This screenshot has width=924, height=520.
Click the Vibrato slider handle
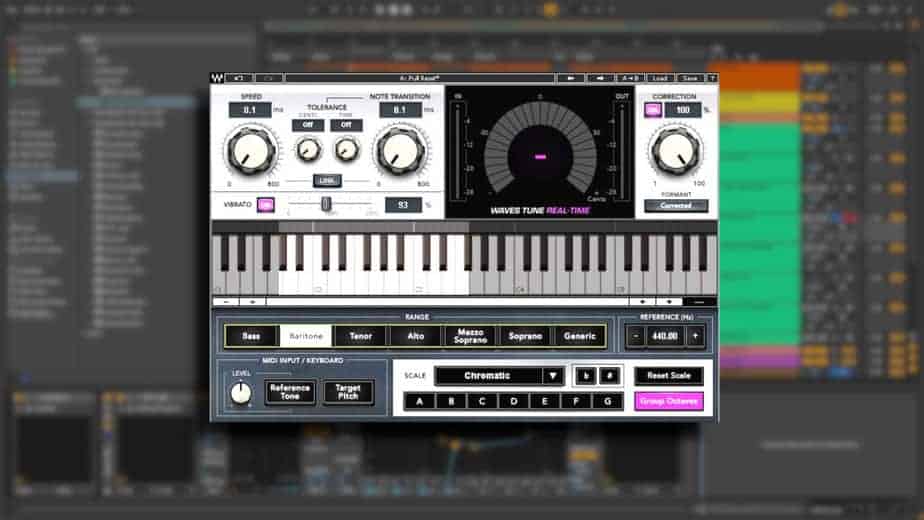click(x=325, y=204)
